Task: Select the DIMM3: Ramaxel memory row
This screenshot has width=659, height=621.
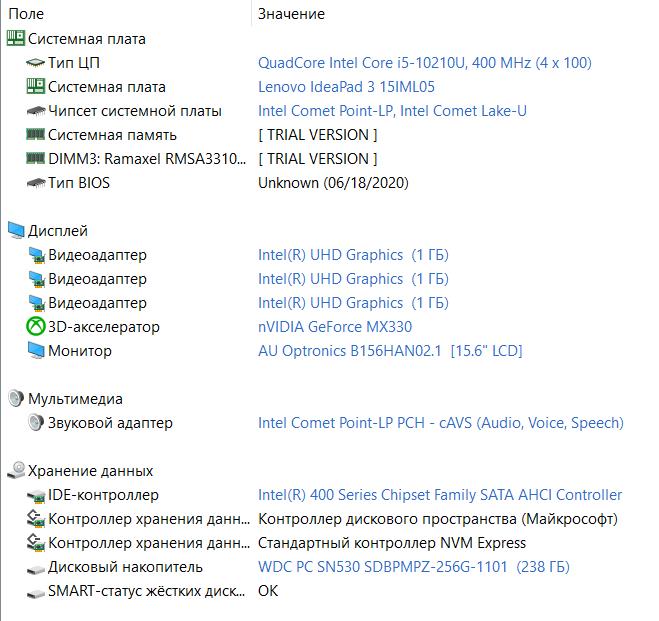Action: [x=328, y=159]
